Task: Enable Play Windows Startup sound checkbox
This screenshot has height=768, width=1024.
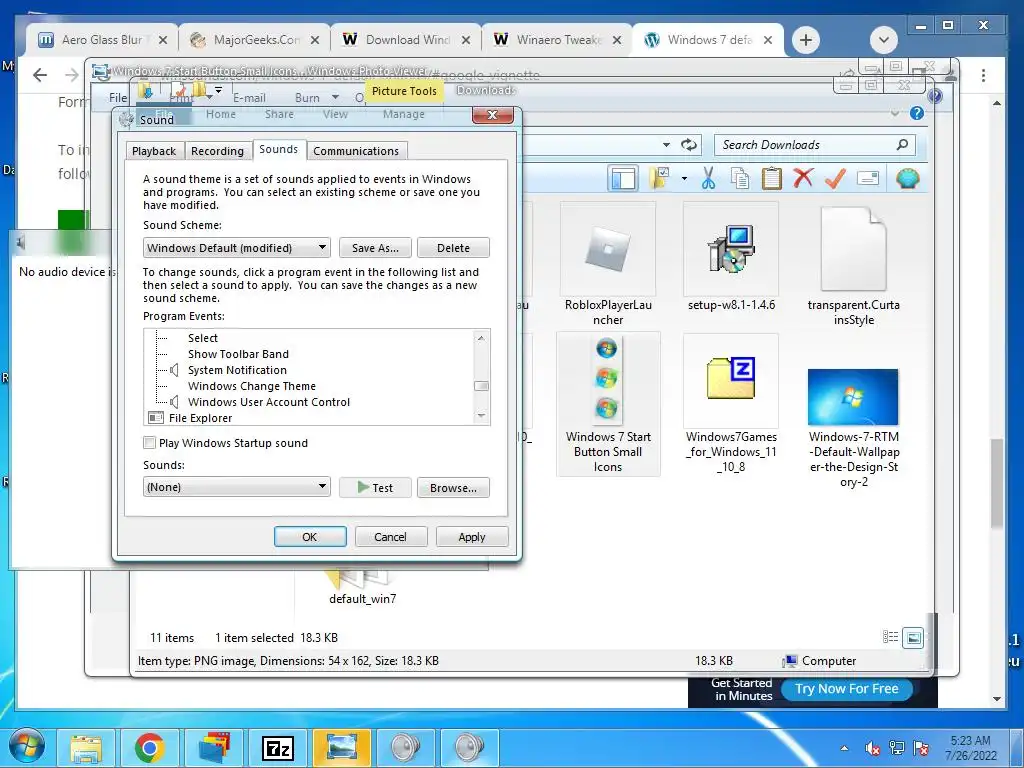Action: pos(150,443)
